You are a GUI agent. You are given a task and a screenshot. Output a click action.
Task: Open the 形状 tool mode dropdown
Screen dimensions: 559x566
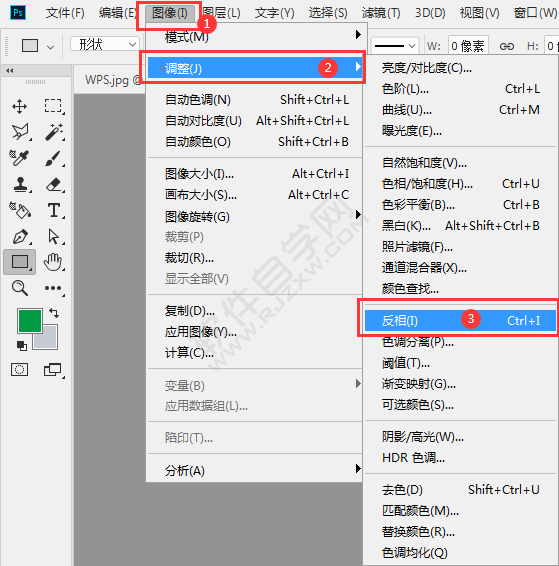(x=105, y=44)
